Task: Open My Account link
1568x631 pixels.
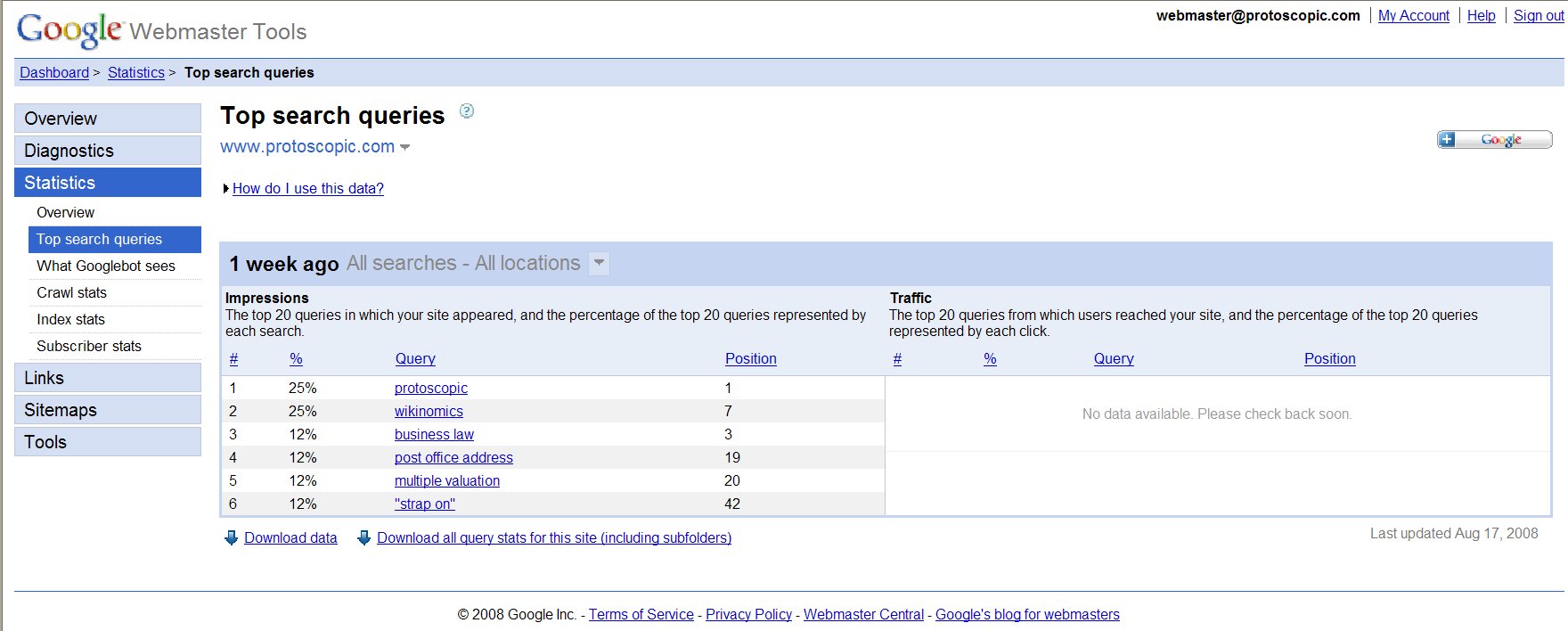Action: pyautogui.click(x=1414, y=15)
